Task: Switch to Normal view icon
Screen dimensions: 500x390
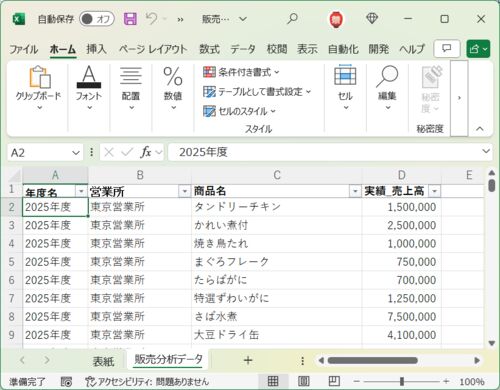Action: (x=273, y=381)
